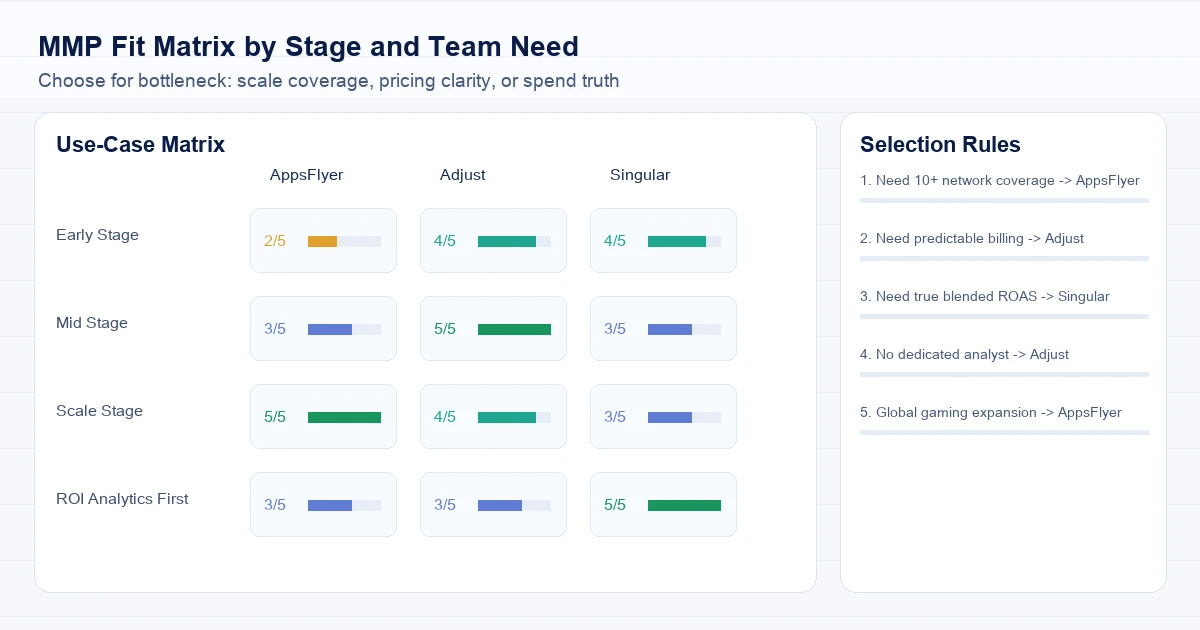The image size is (1200, 630).
Task: Select the Scale Stage row label
Action: (x=99, y=411)
